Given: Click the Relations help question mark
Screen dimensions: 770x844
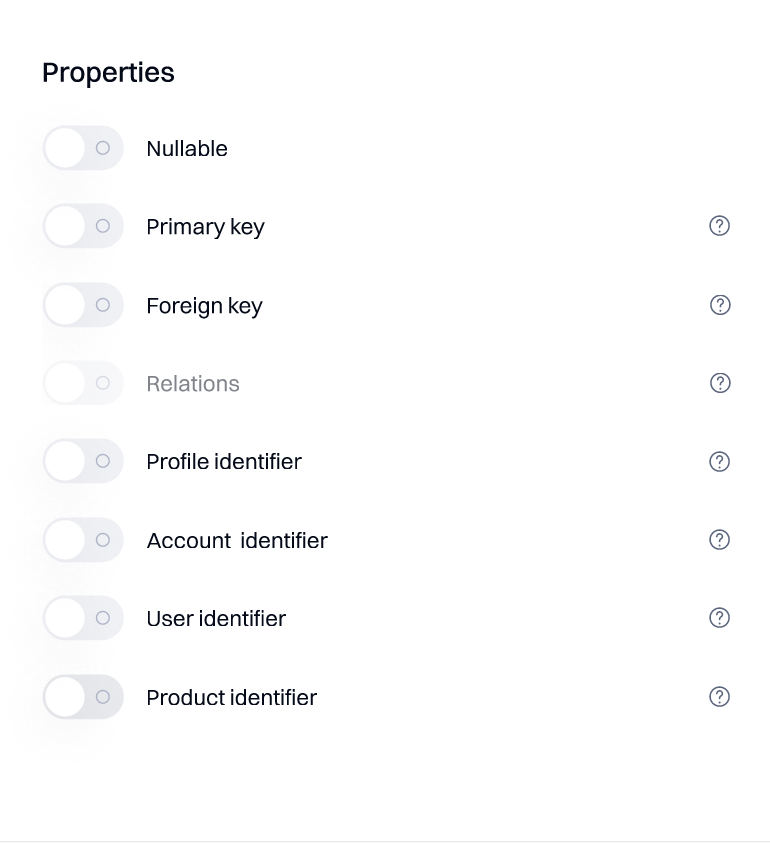Looking at the screenshot, I should (720, 383).
